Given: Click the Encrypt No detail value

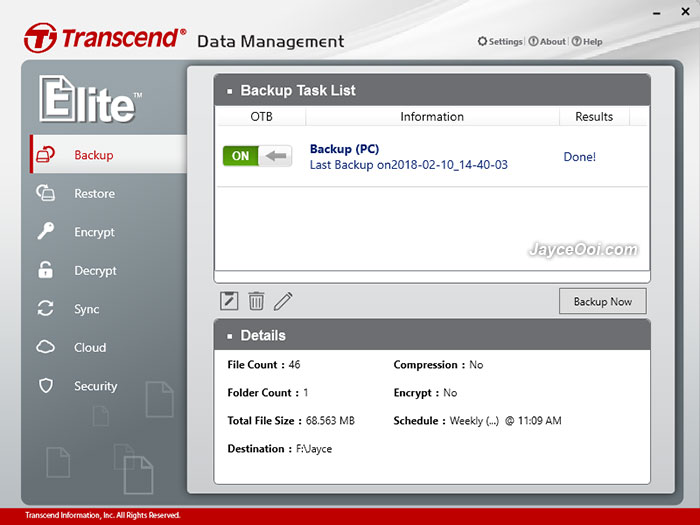Looking at the screenshot, I should click(450, 392).
